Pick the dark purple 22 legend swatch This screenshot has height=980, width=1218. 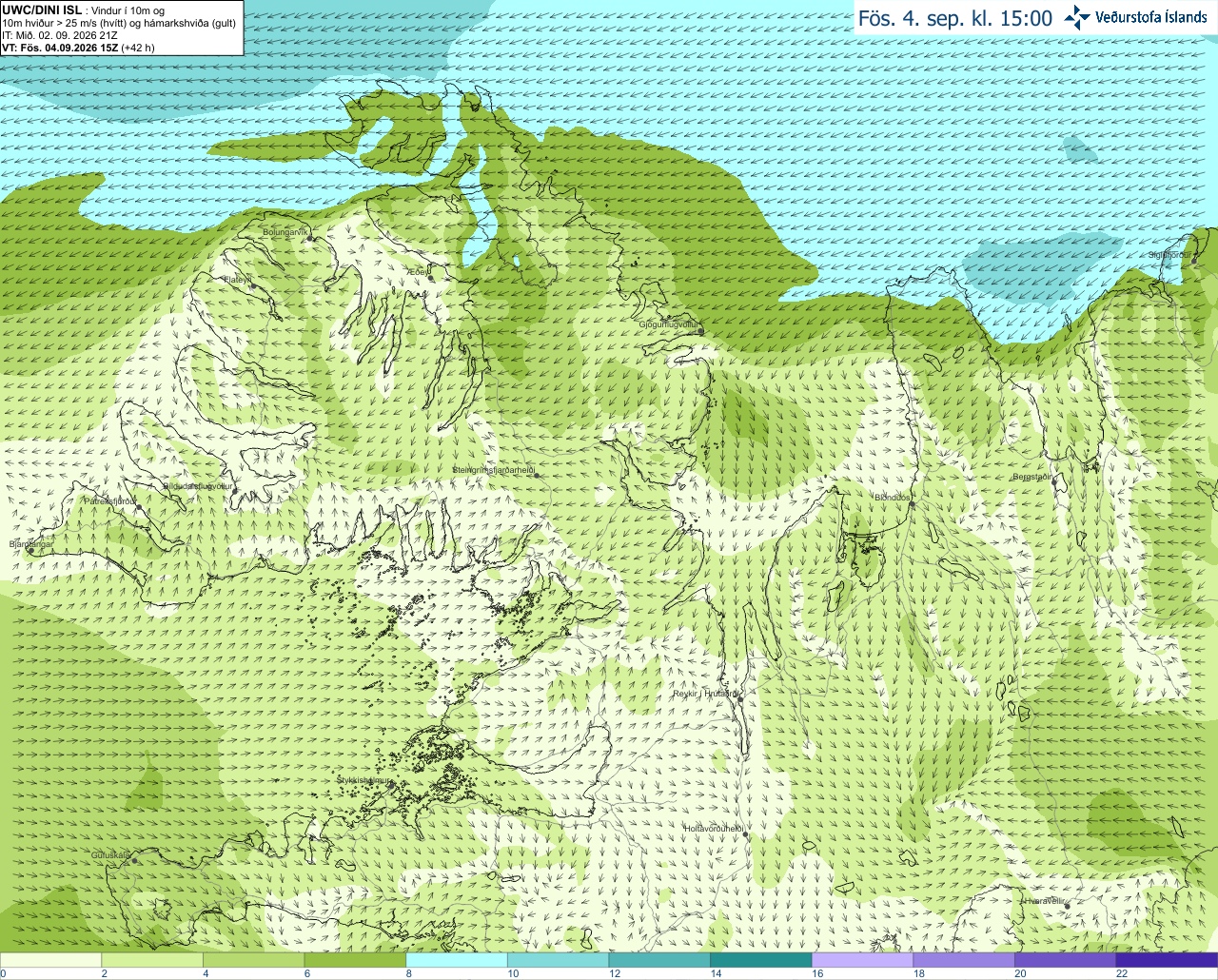(1167, 960)
